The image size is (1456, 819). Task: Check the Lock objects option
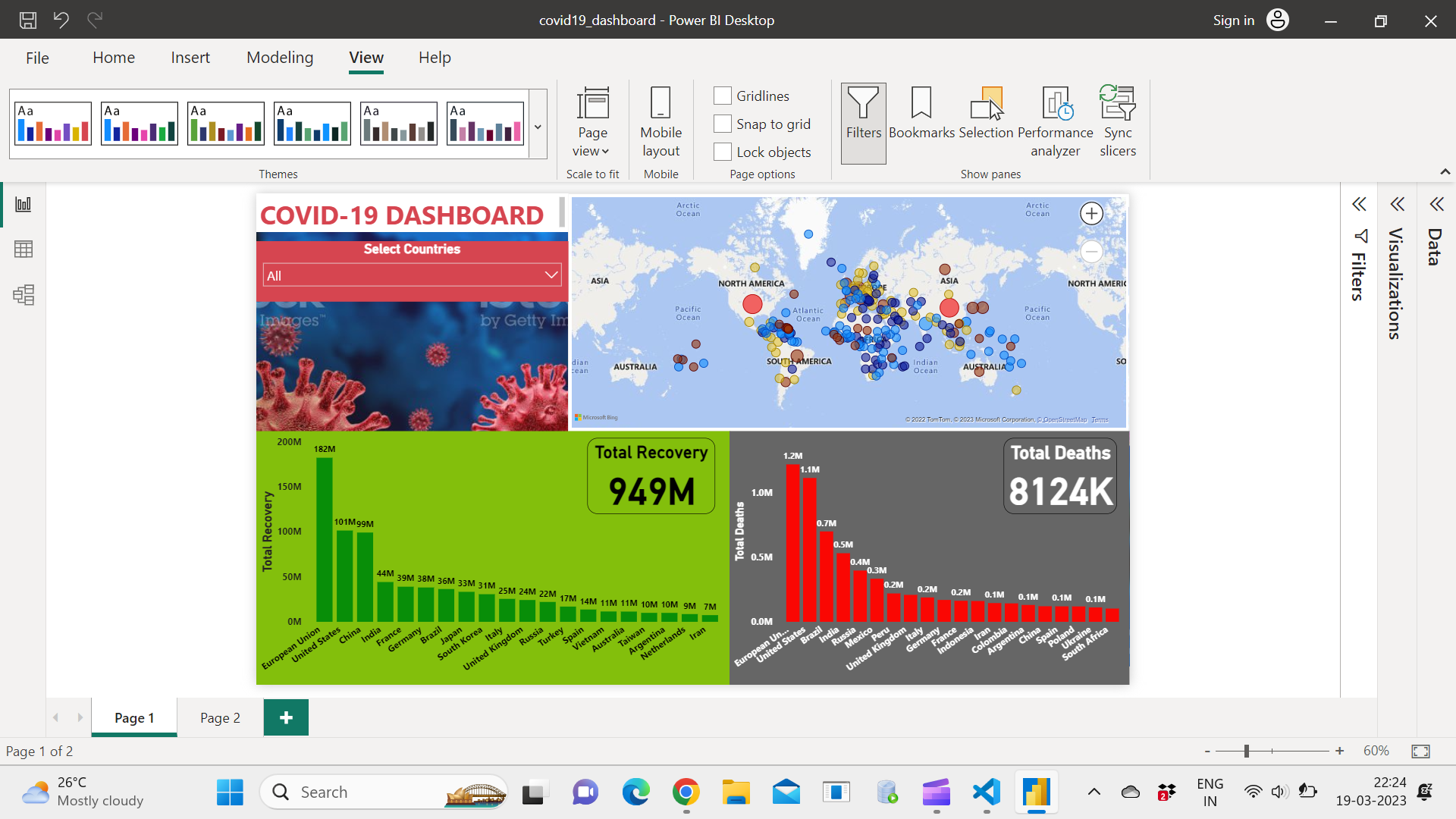coord(723,152)
